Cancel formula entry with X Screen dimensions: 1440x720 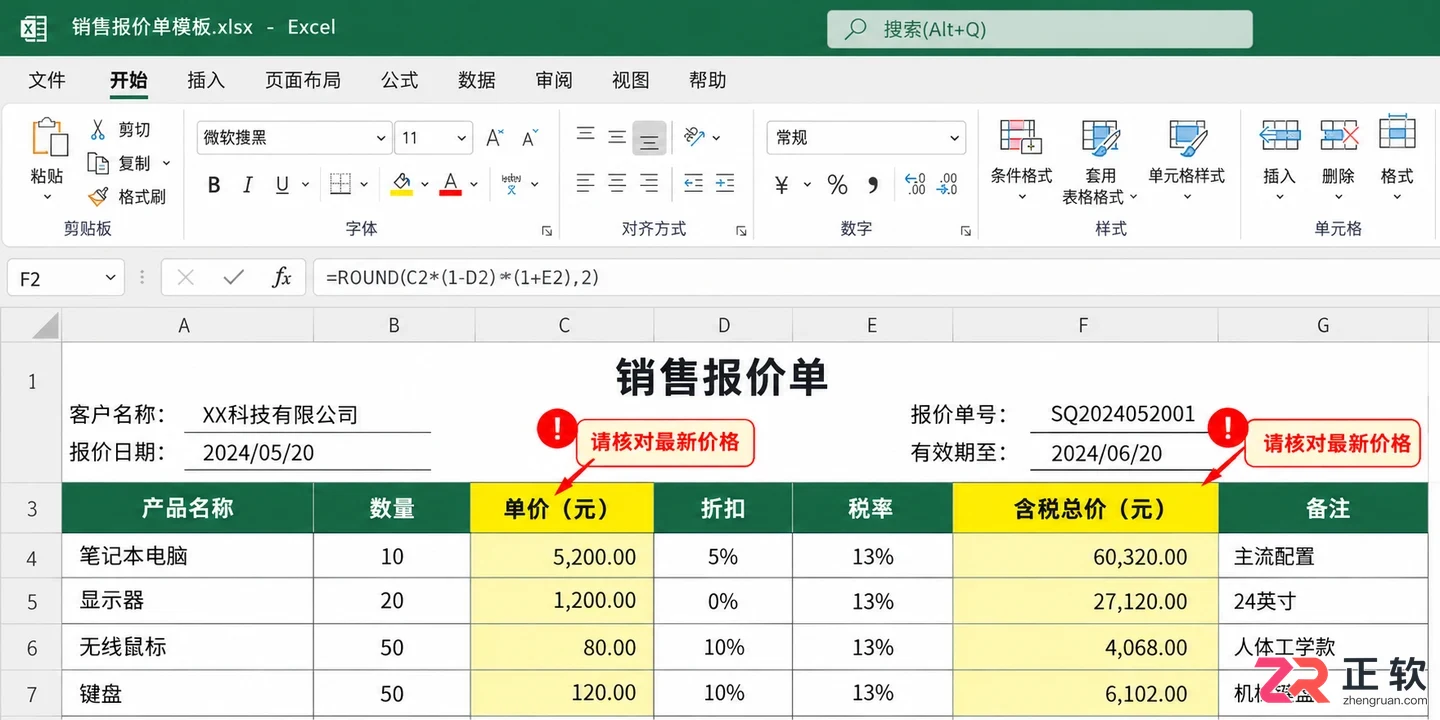pyautogui.click(x=185, y=277)
